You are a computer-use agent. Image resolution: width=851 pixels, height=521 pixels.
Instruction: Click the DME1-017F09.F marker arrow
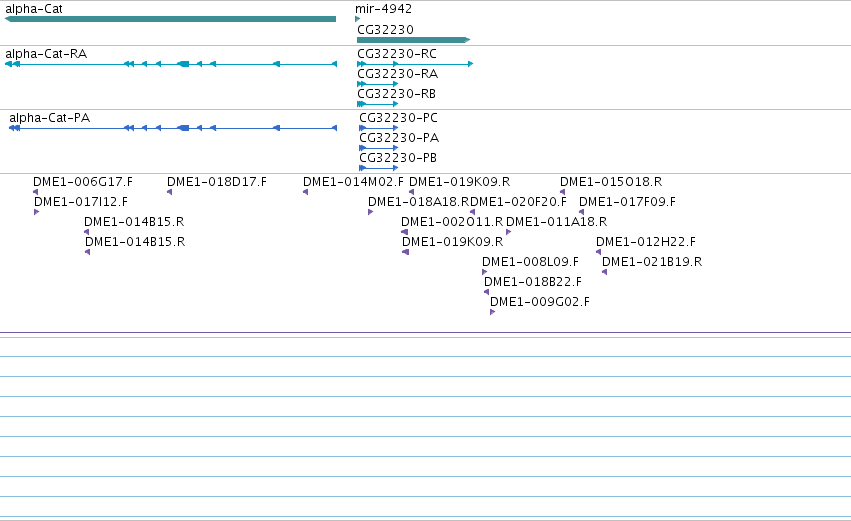click(581, 212)
